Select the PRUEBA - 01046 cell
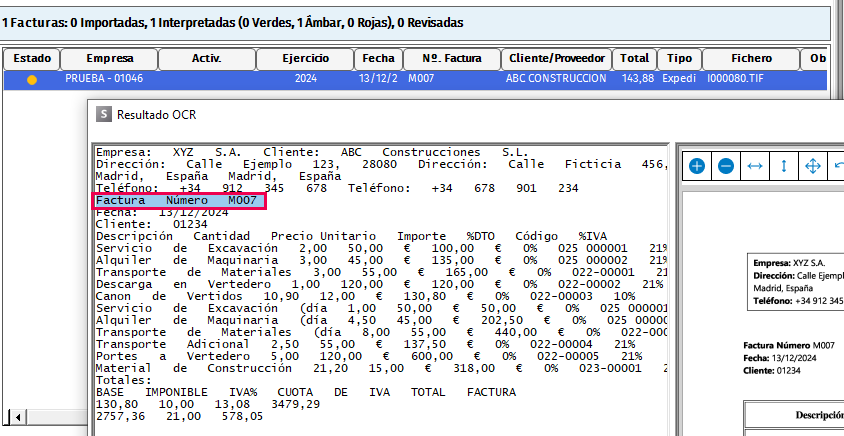844x436 pixels. 104,79
